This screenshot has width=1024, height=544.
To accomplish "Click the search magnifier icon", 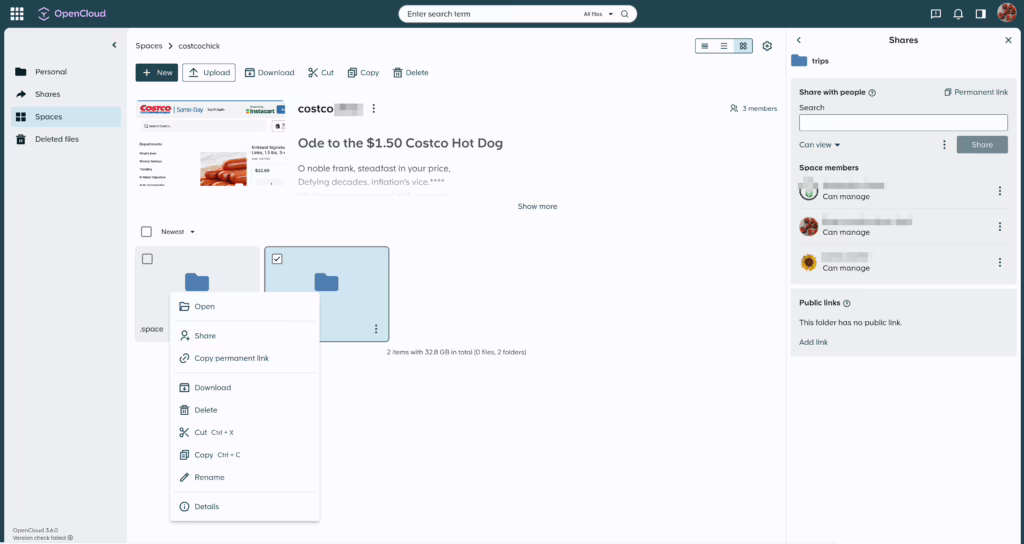I will (x=624, y=14).
